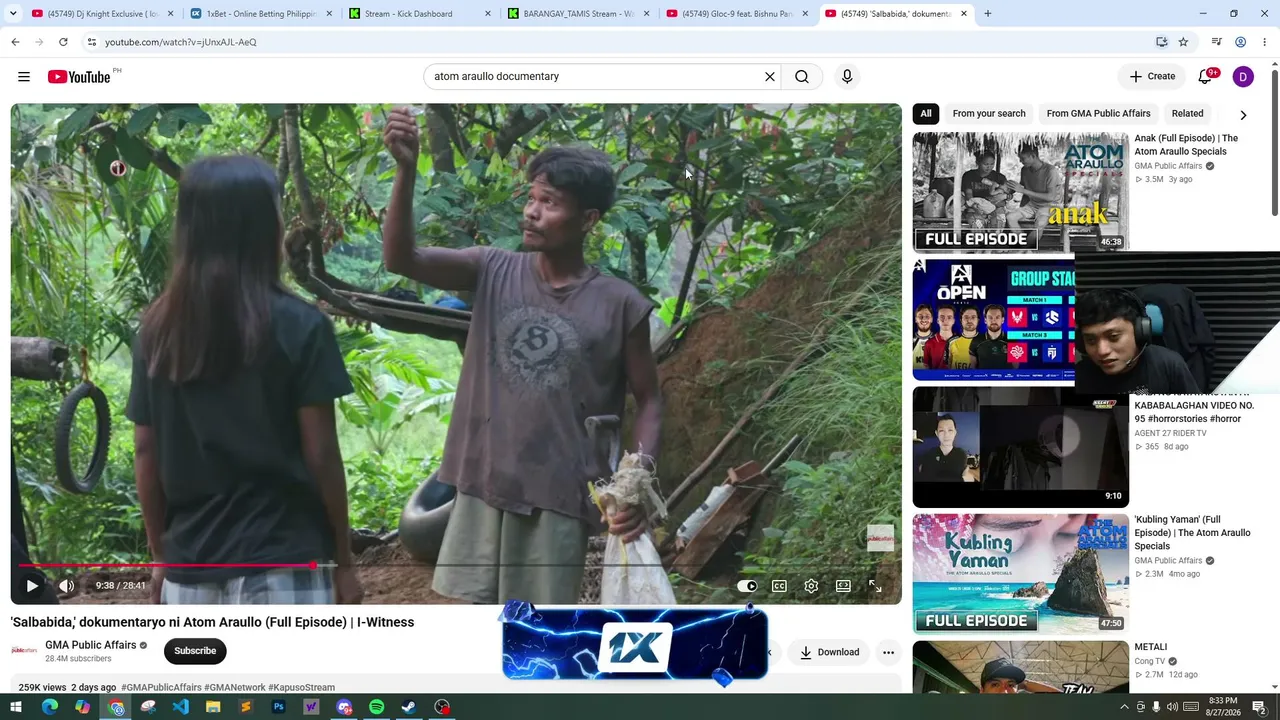Click the Create button

pyautogui.click(x=1152, y=77)
